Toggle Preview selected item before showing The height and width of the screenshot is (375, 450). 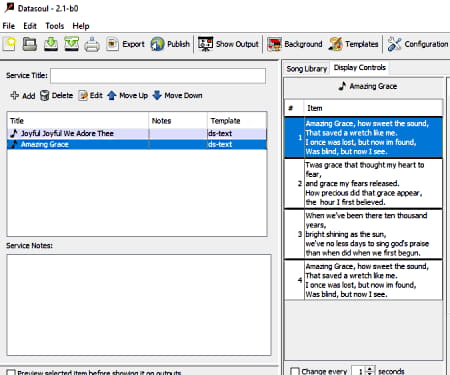(x=11, y=372)
